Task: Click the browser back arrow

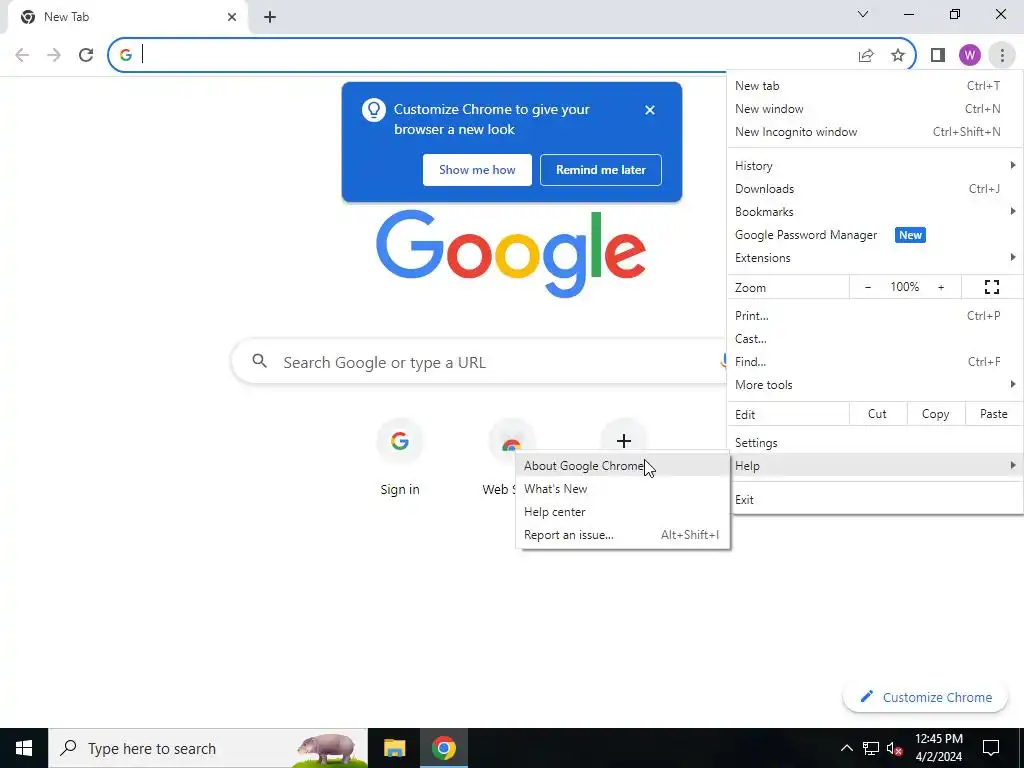Action: pos(22,55)
